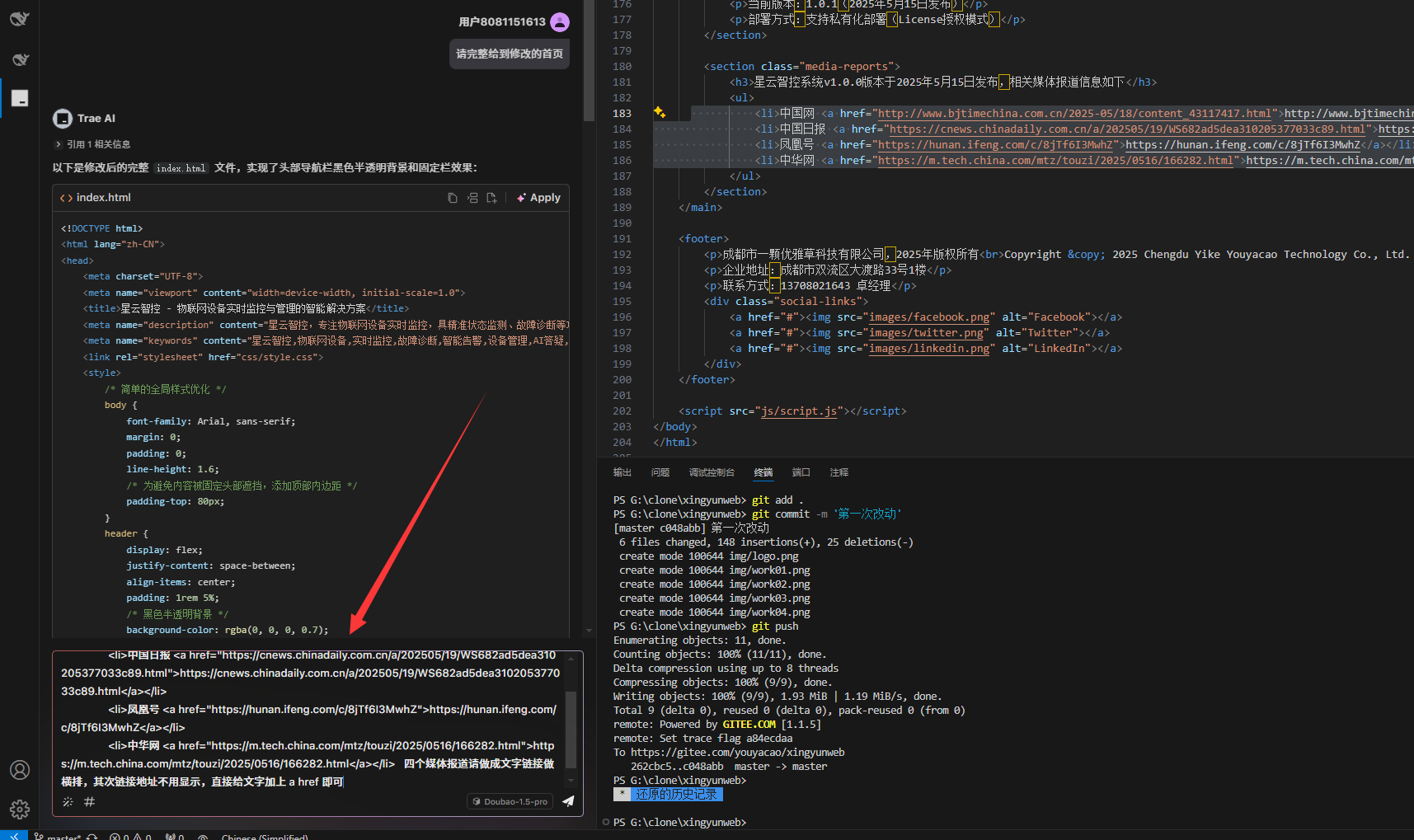Open the 注释 comments tab
The image size is (1414, 840).
click(839, 472)
